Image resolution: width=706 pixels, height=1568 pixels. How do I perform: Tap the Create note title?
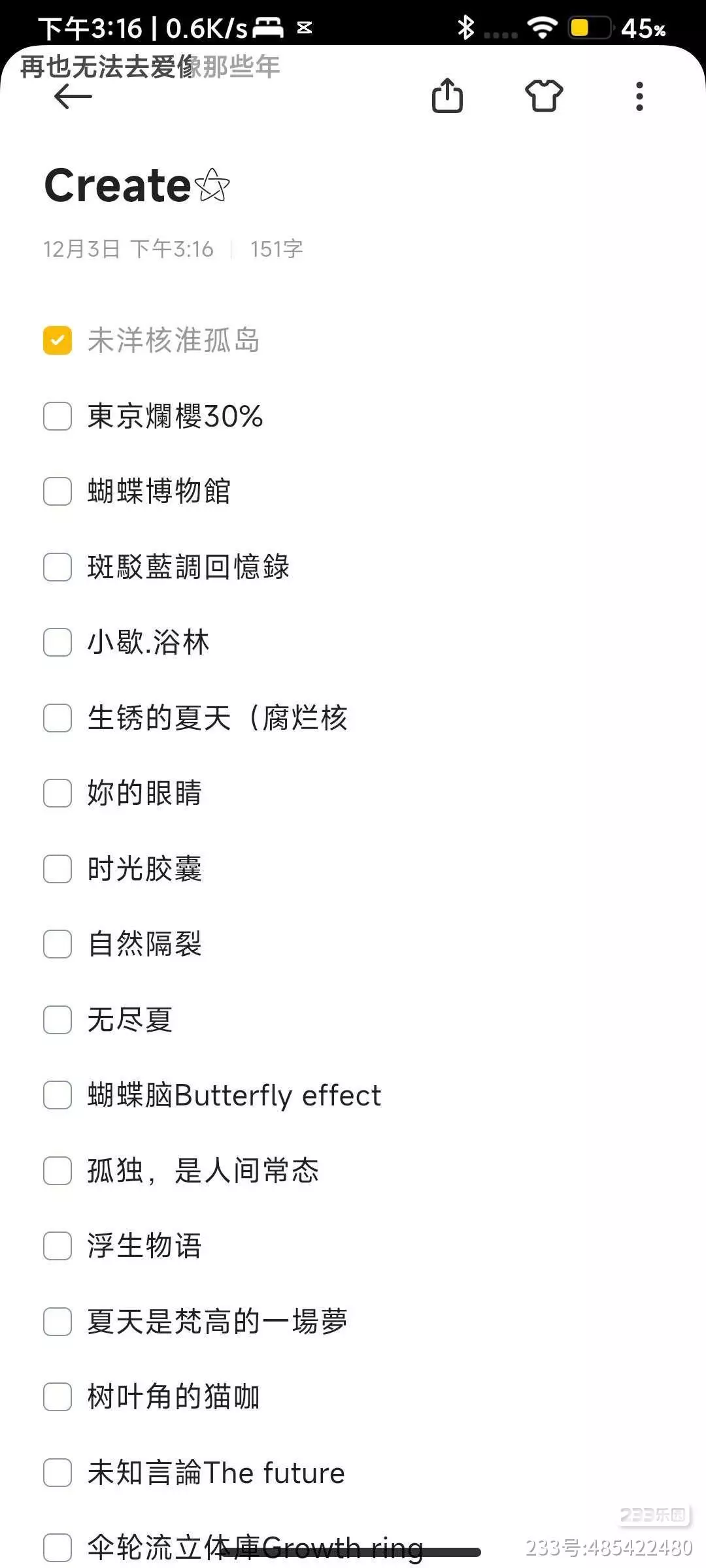tap(118, 186)
